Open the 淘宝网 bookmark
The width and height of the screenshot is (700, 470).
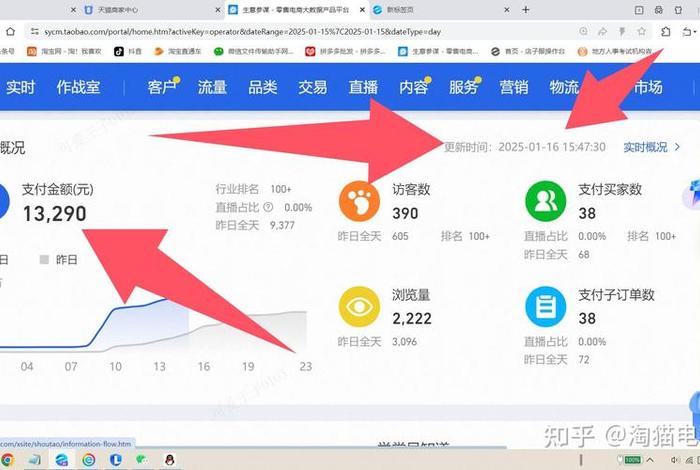point(64,52)
